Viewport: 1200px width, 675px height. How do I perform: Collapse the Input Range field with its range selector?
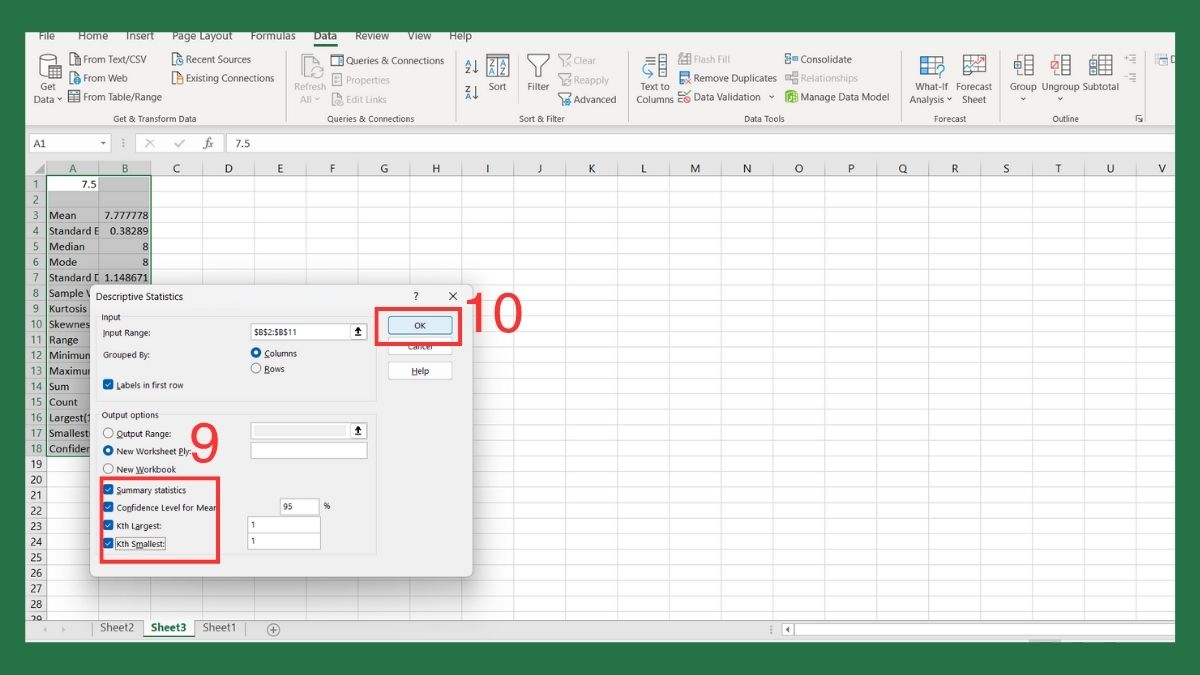coord(360,331)
